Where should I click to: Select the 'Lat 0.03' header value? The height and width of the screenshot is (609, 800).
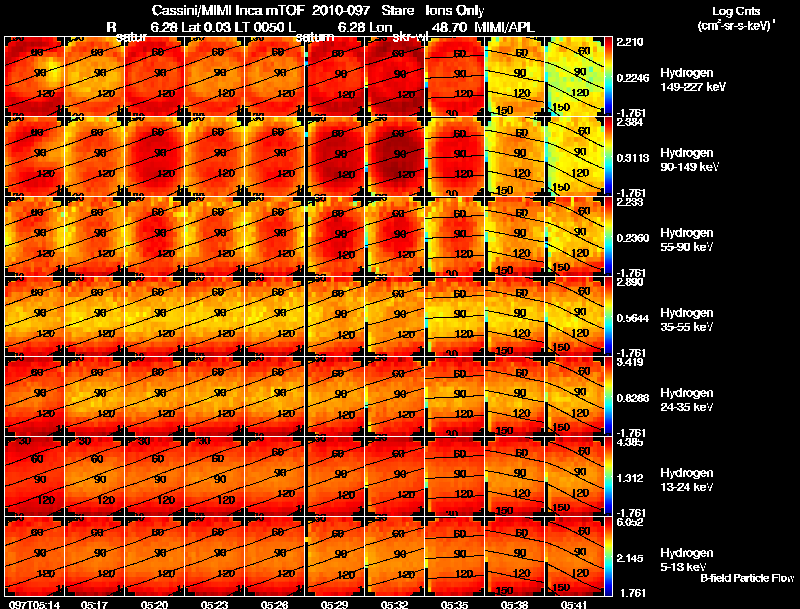pos(207,27)
